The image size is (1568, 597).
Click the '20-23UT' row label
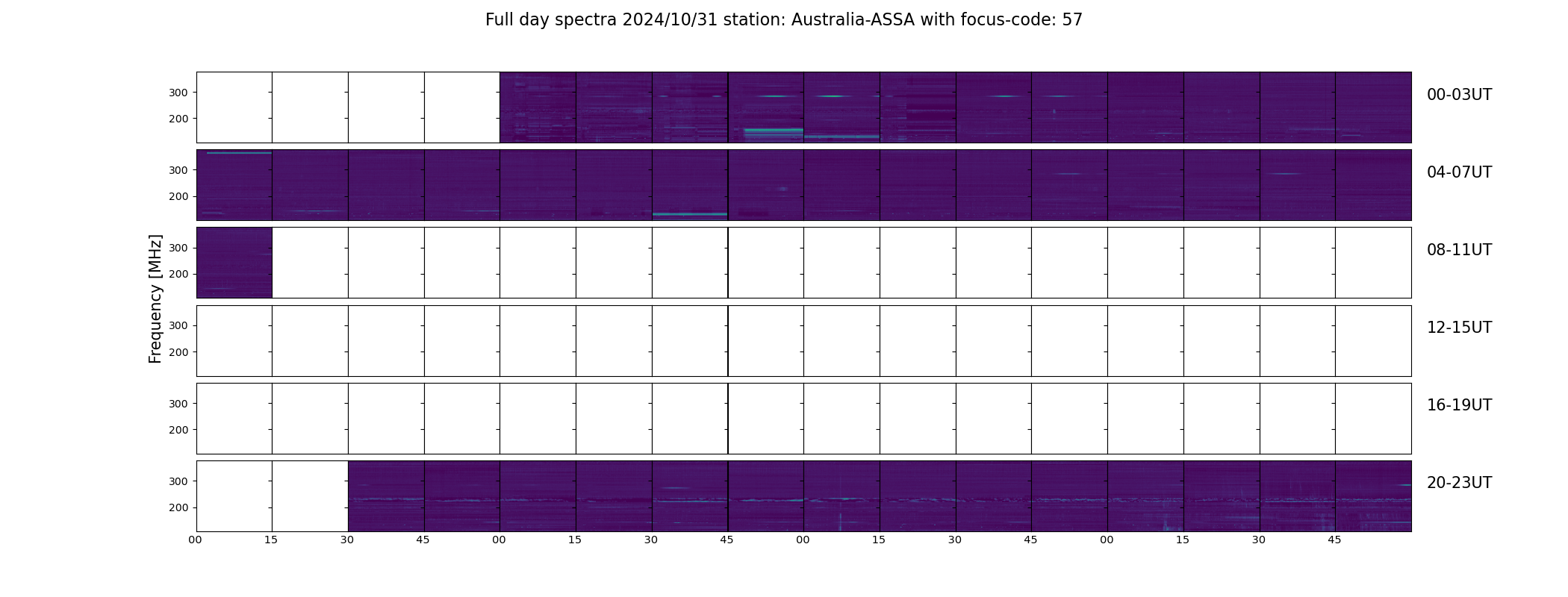tap(1459, 483)
